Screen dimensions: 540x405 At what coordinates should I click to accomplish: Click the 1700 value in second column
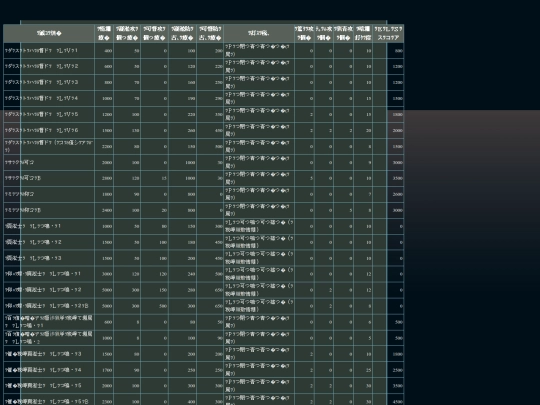(x=104, y=370)
